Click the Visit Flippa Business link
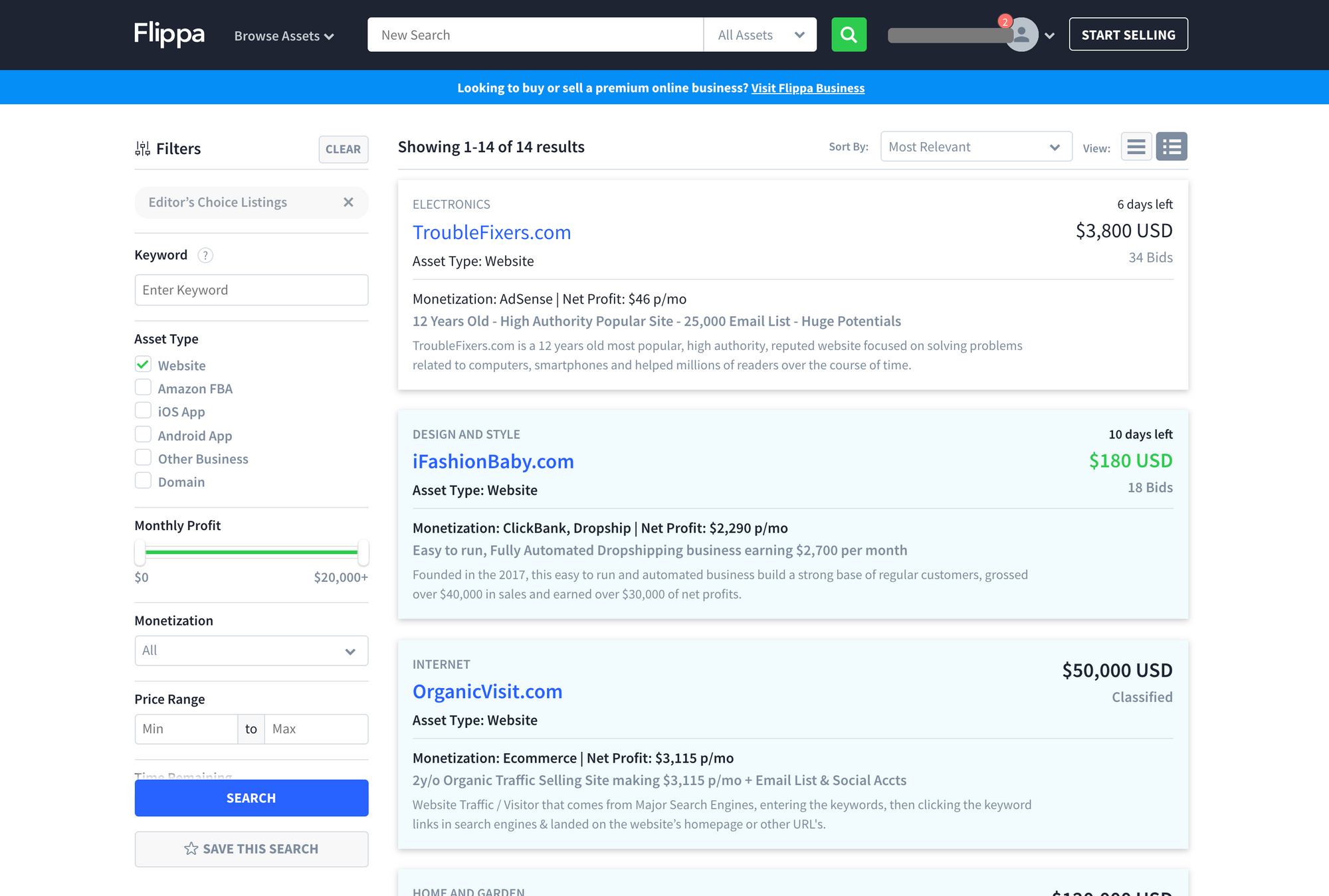The image size is (1329, 896). pyautogui.click(x=807, y=88)
